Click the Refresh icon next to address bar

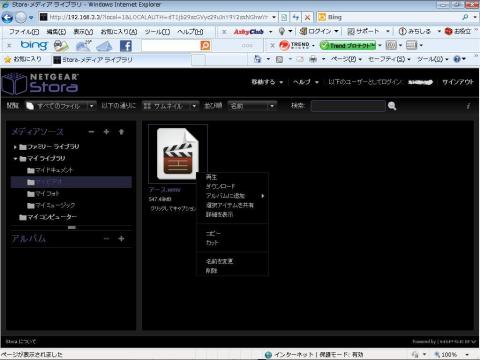tap(295, 17)
